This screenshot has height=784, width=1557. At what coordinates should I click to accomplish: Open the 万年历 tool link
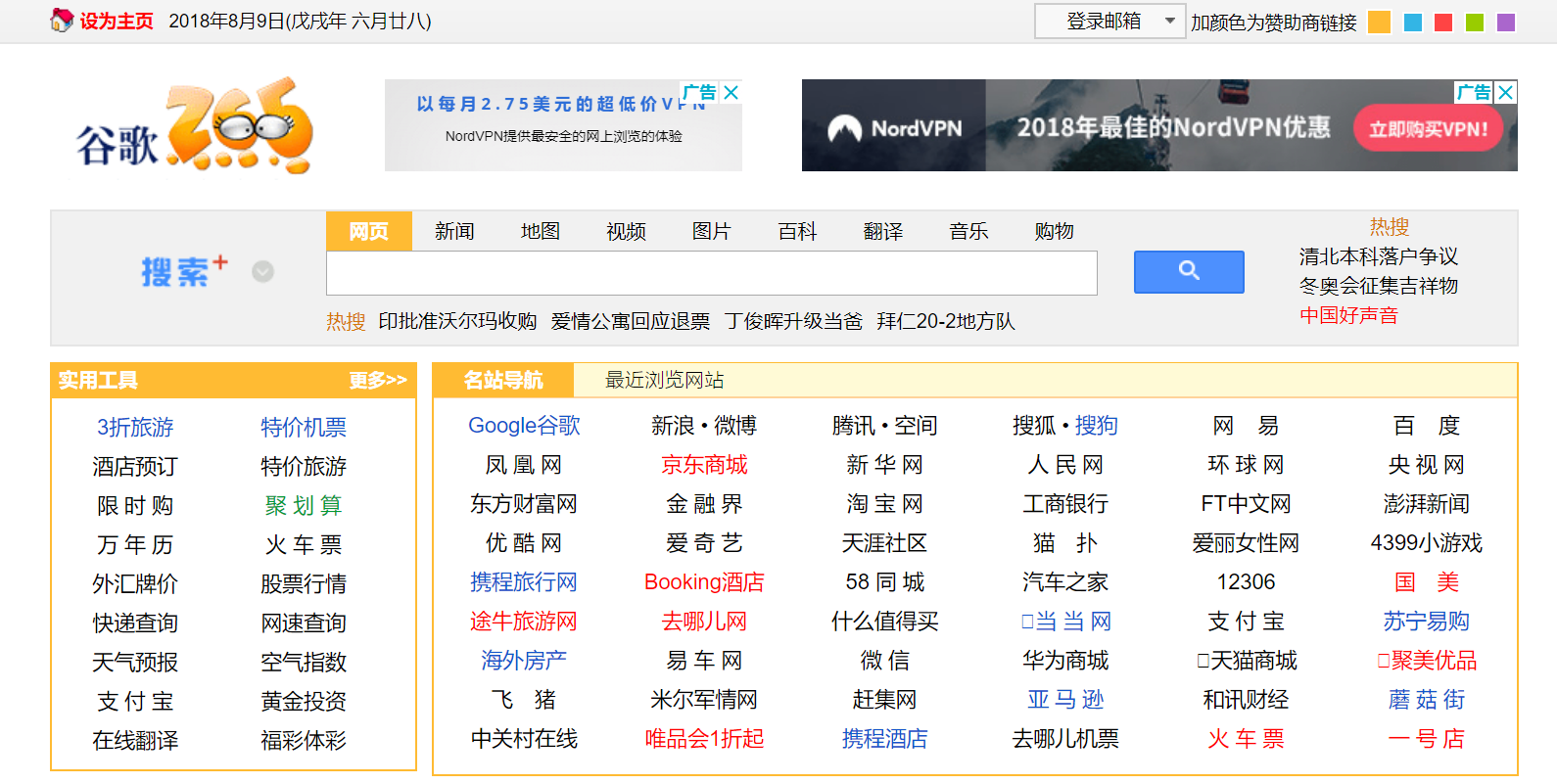[135, 545]
